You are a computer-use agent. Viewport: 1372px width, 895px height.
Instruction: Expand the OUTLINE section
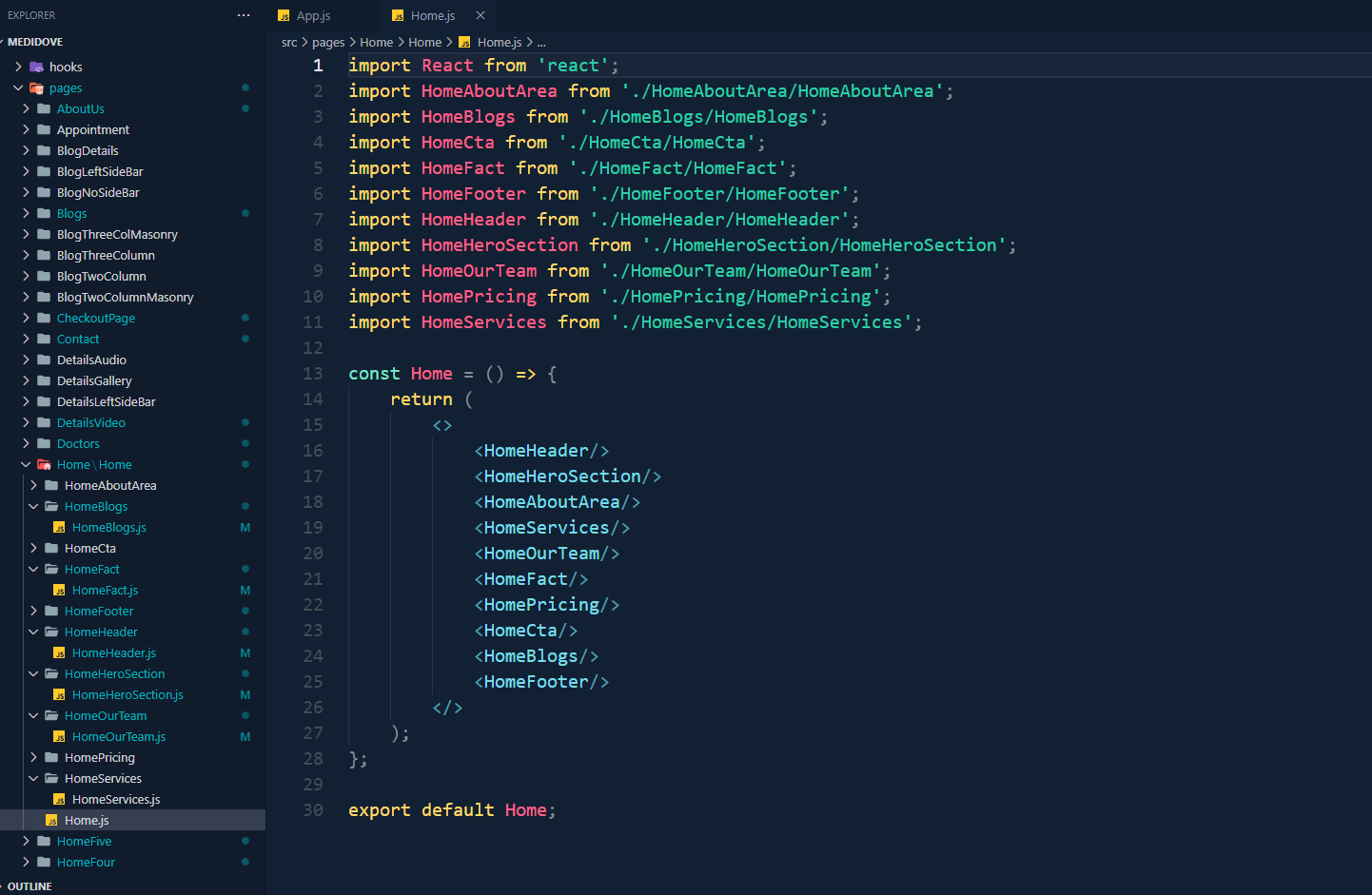click(29, 886)
